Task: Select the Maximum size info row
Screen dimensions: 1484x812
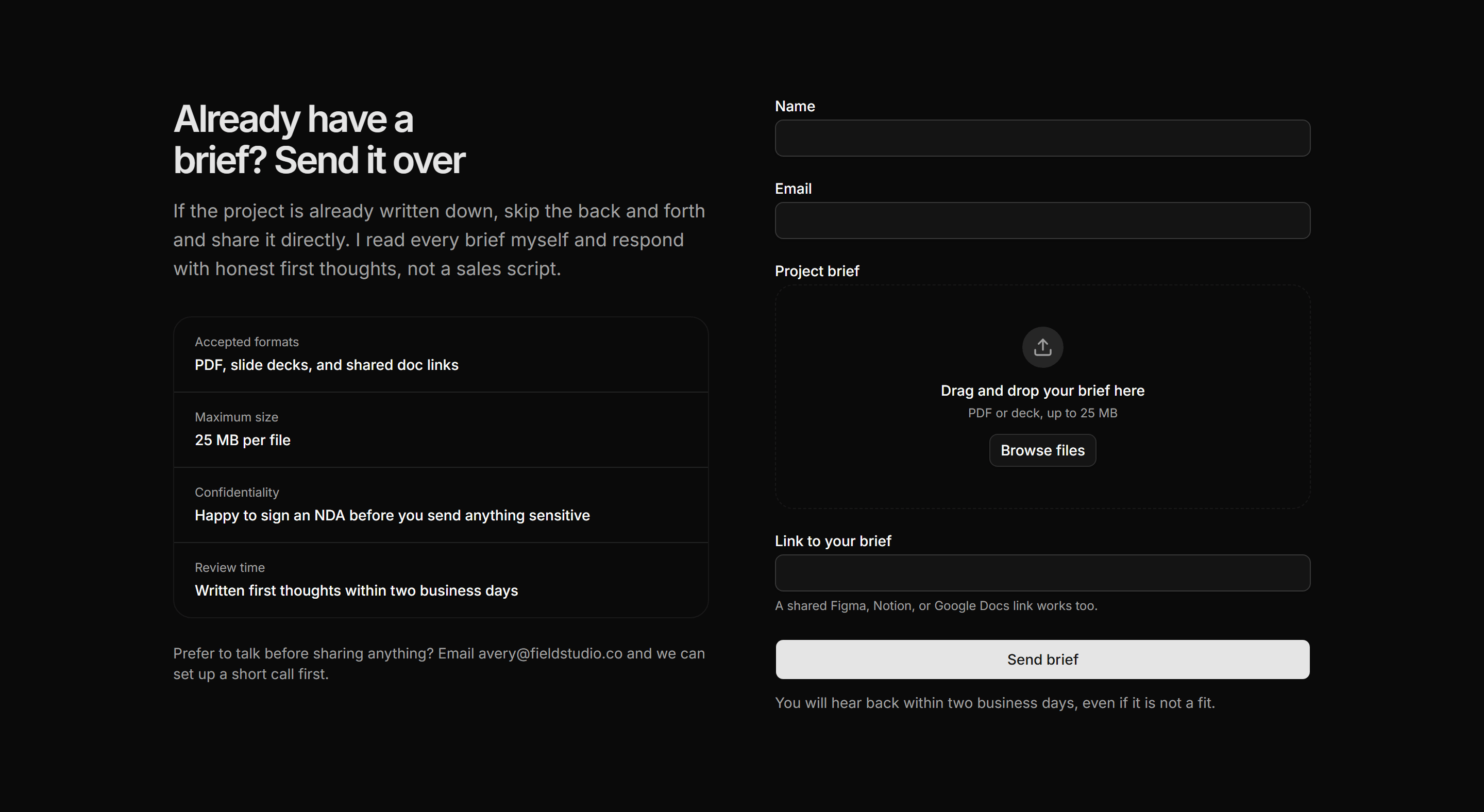Action: (x=441, y=430)
